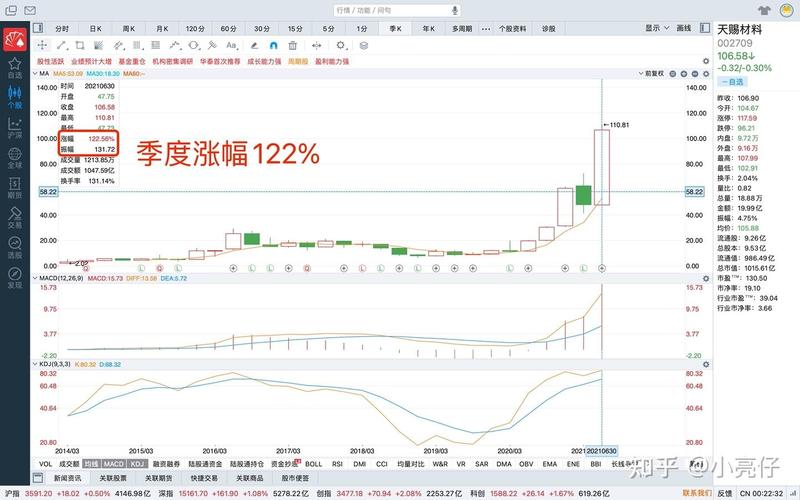Image resolution: width=800 pixels, height=500 pixels.
Task: Select the trend line drawing tool
Action: [x=62, y=45]
